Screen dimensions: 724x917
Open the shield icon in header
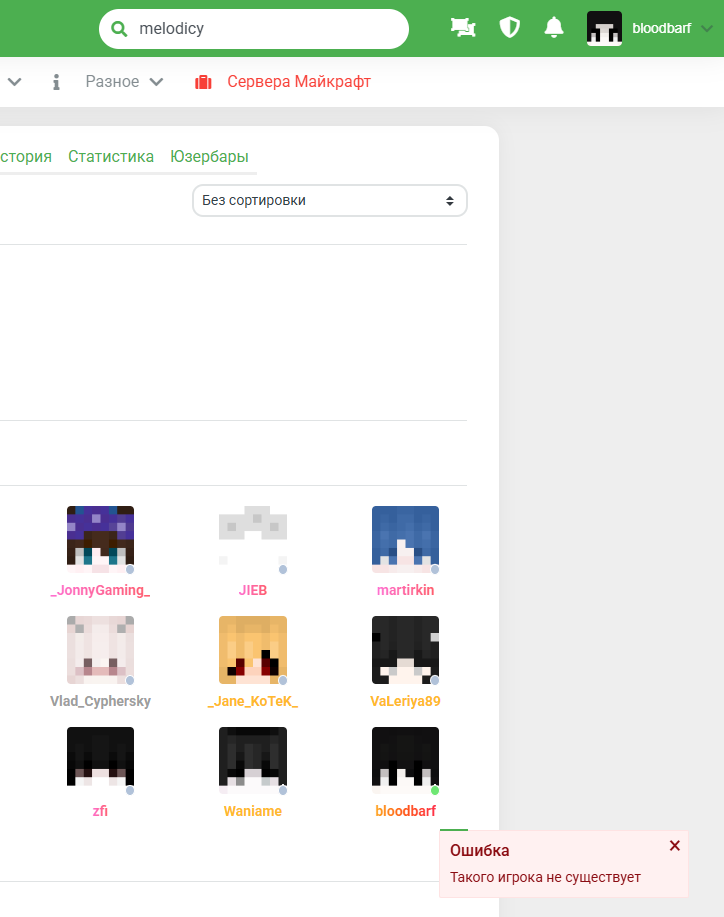click(509, 27)
